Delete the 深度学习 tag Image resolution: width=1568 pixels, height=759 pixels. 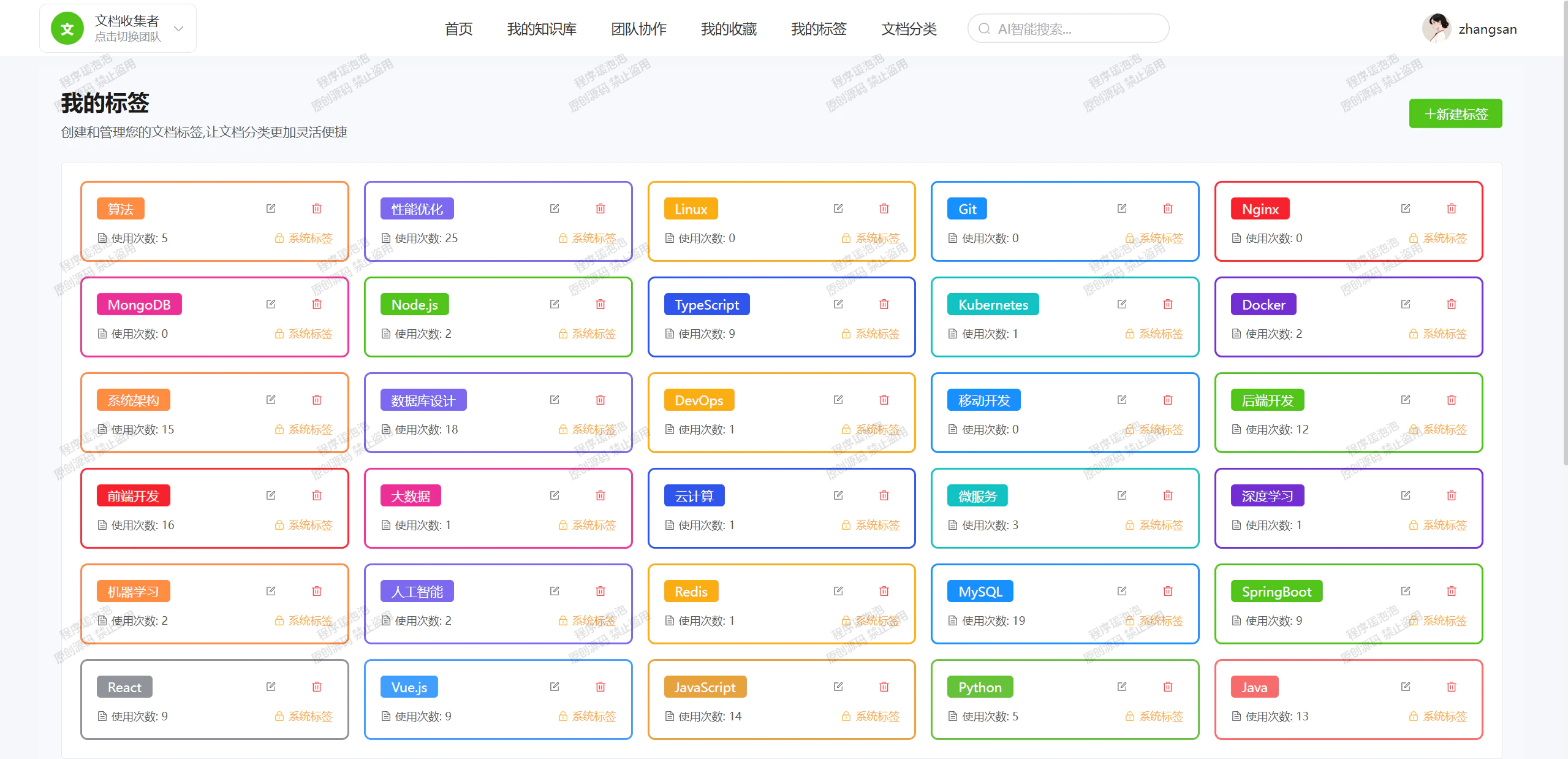1452,495
